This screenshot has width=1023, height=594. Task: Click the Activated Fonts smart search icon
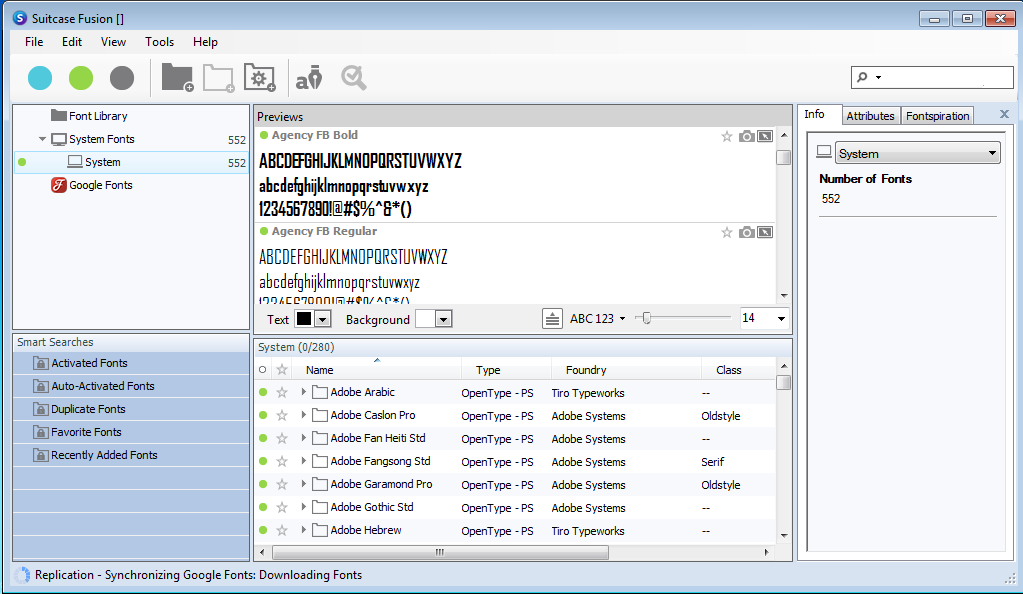[x=40, y=363]
